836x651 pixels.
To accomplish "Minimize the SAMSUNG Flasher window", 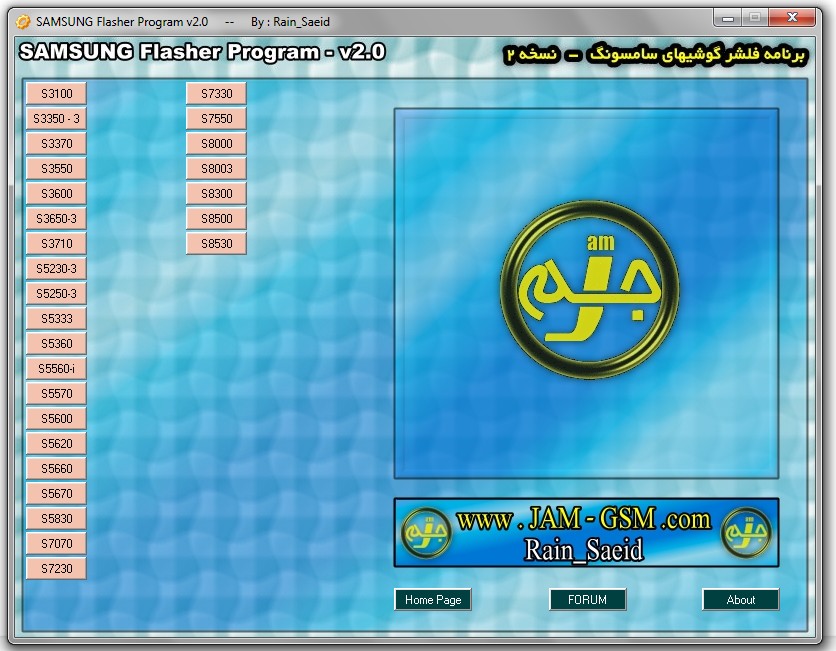I will pos(727,18).
